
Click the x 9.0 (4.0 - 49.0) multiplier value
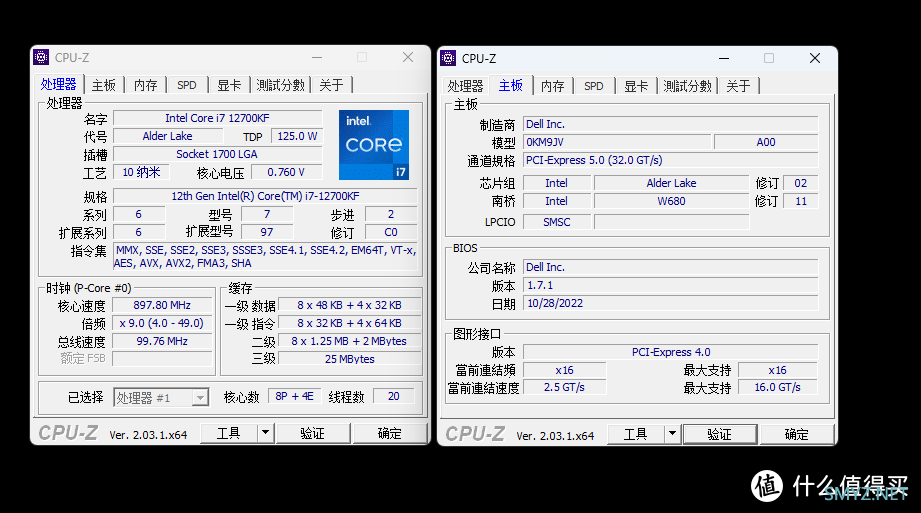tap(162, 323)
